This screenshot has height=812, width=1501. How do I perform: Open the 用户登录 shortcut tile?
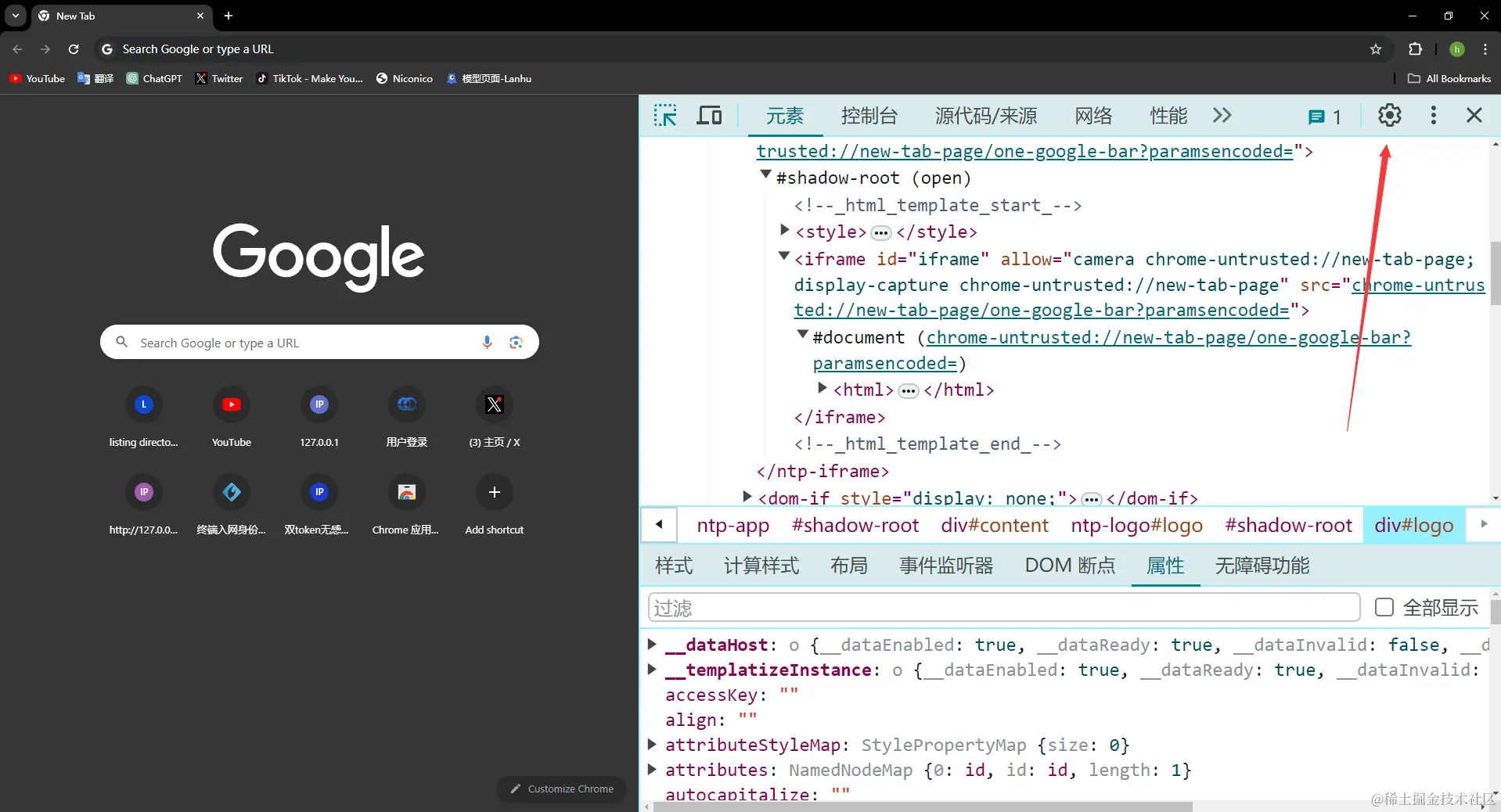tap(407, 417)
